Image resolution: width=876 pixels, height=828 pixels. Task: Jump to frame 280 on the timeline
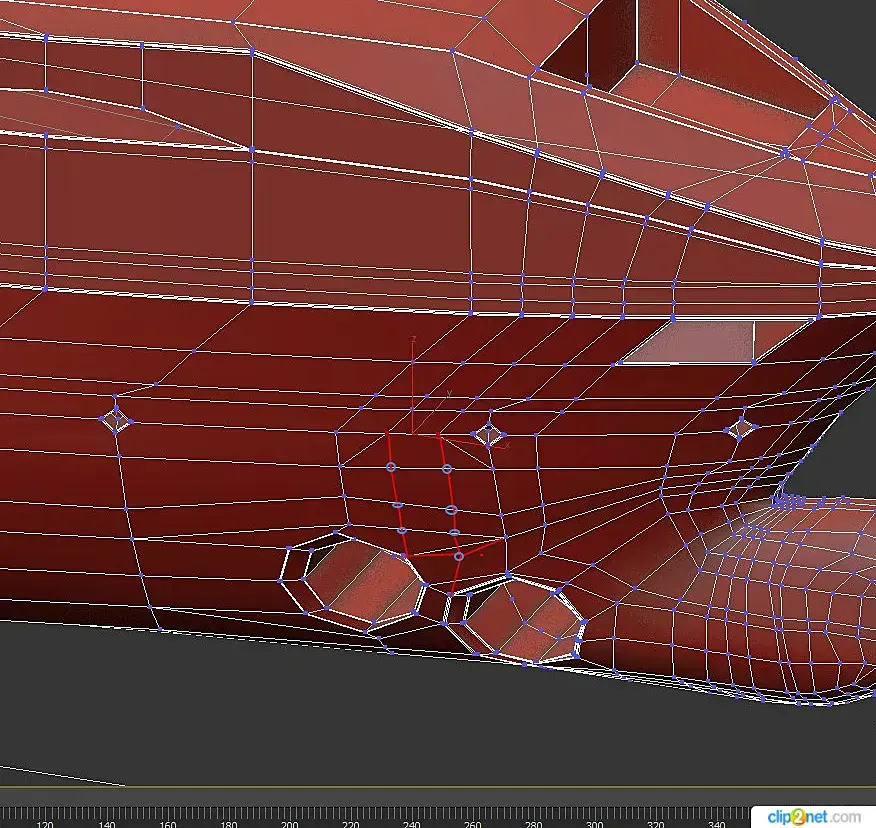coord(533,824)
